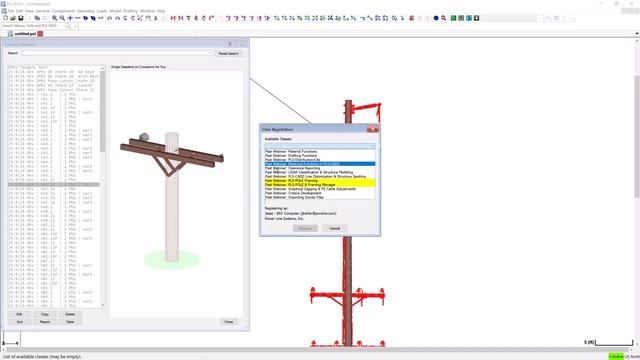Open the File menu

(x=11, y=11)
